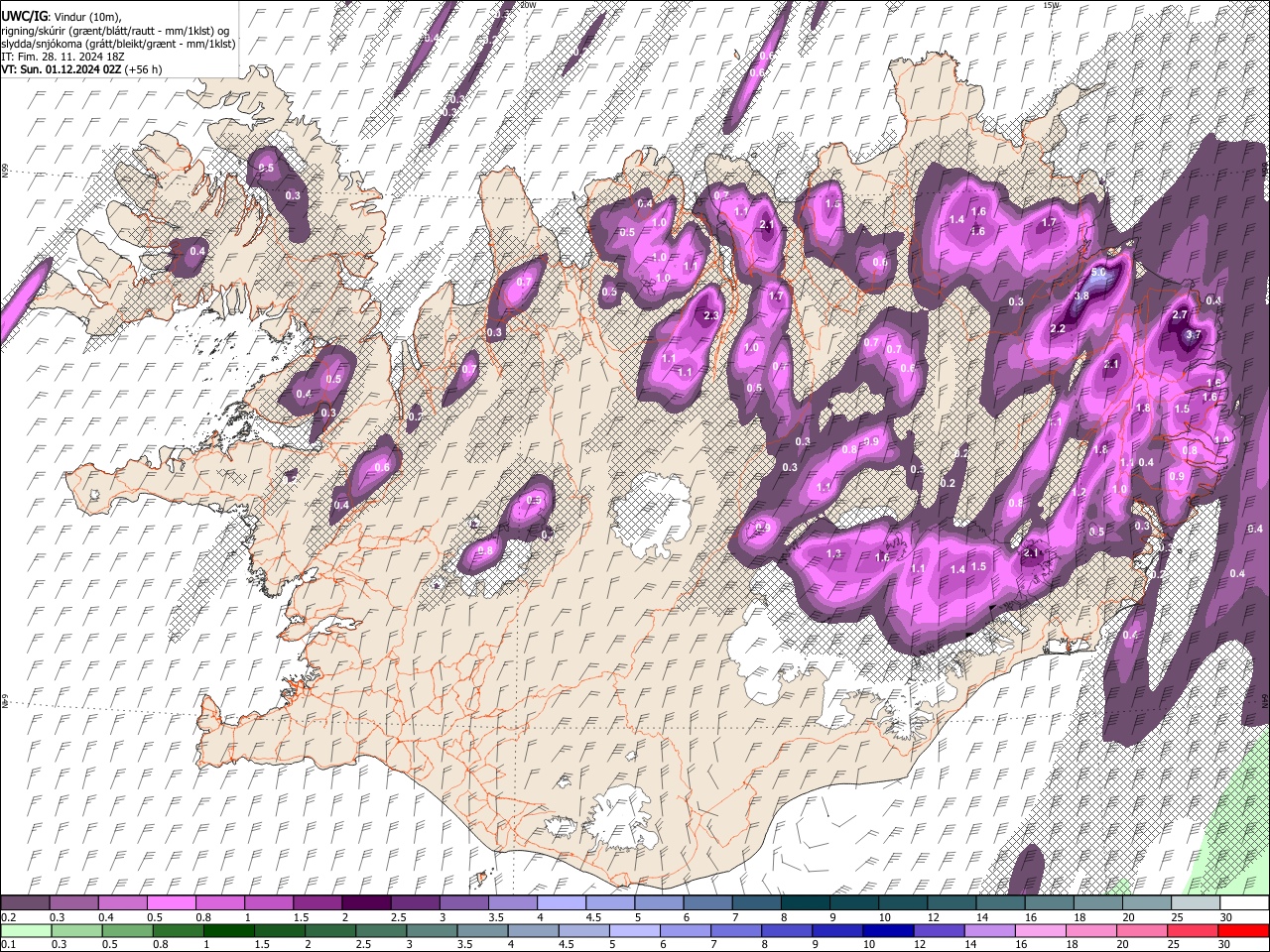Viewport: 1270px width, 952px height.
Task: Select the grey-green 3–3.5 bottom-row legend swatch
Action: click(432, 930)
